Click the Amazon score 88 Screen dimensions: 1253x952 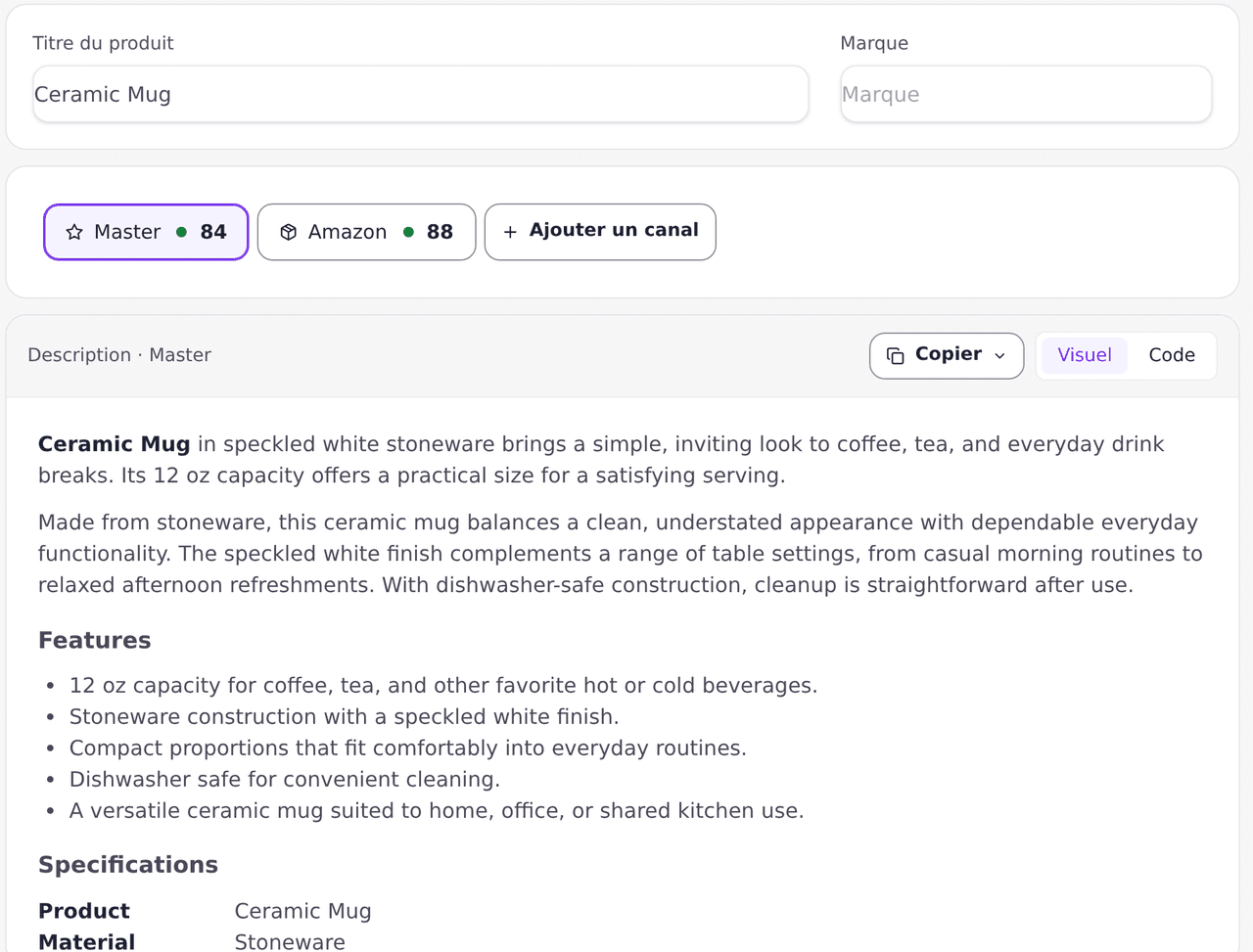(440, 232)
